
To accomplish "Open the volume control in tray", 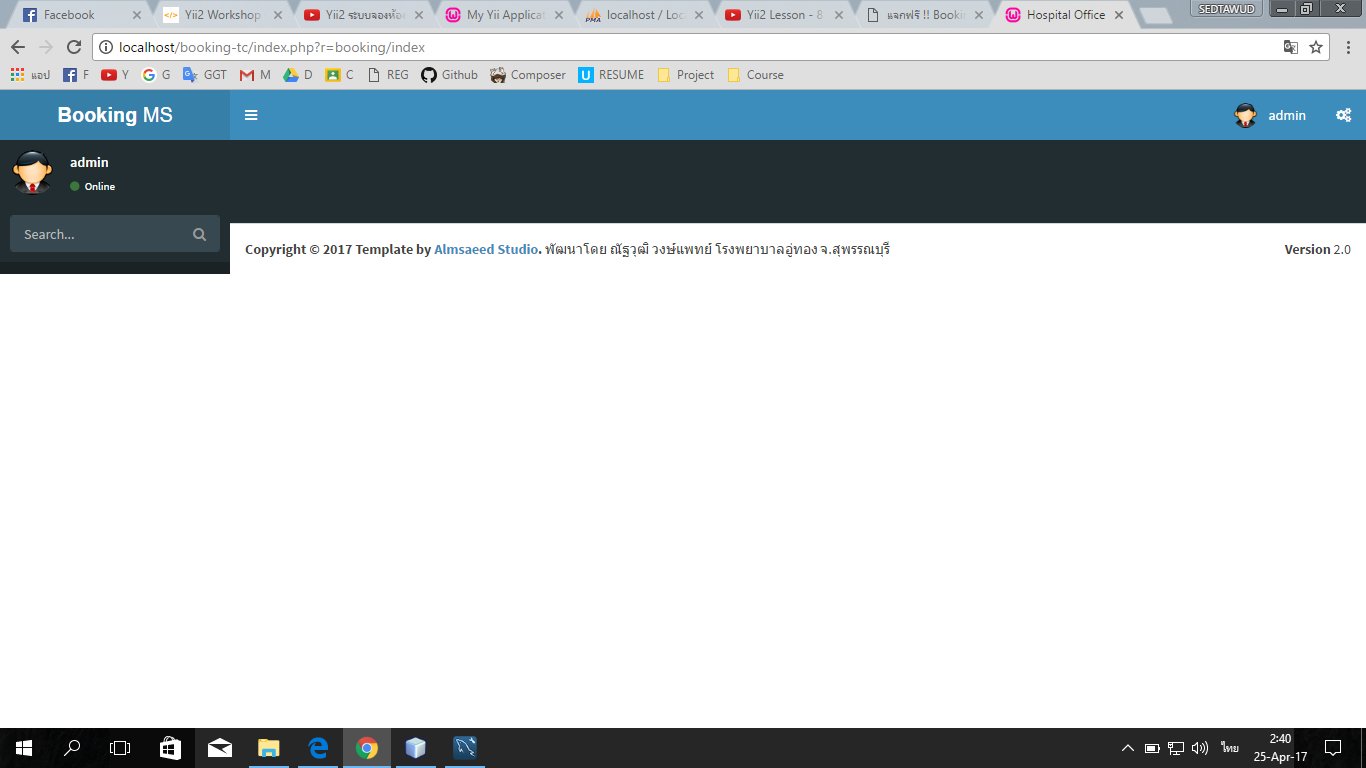I will pyautogui.click(x=1200, y=748).
